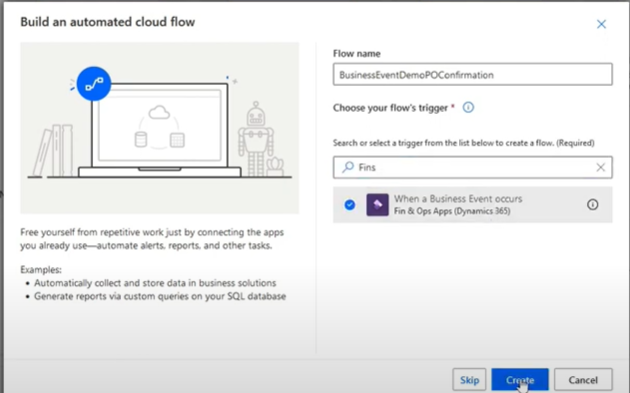Open info for When a Business Event occurs trigger

(592, 205)
